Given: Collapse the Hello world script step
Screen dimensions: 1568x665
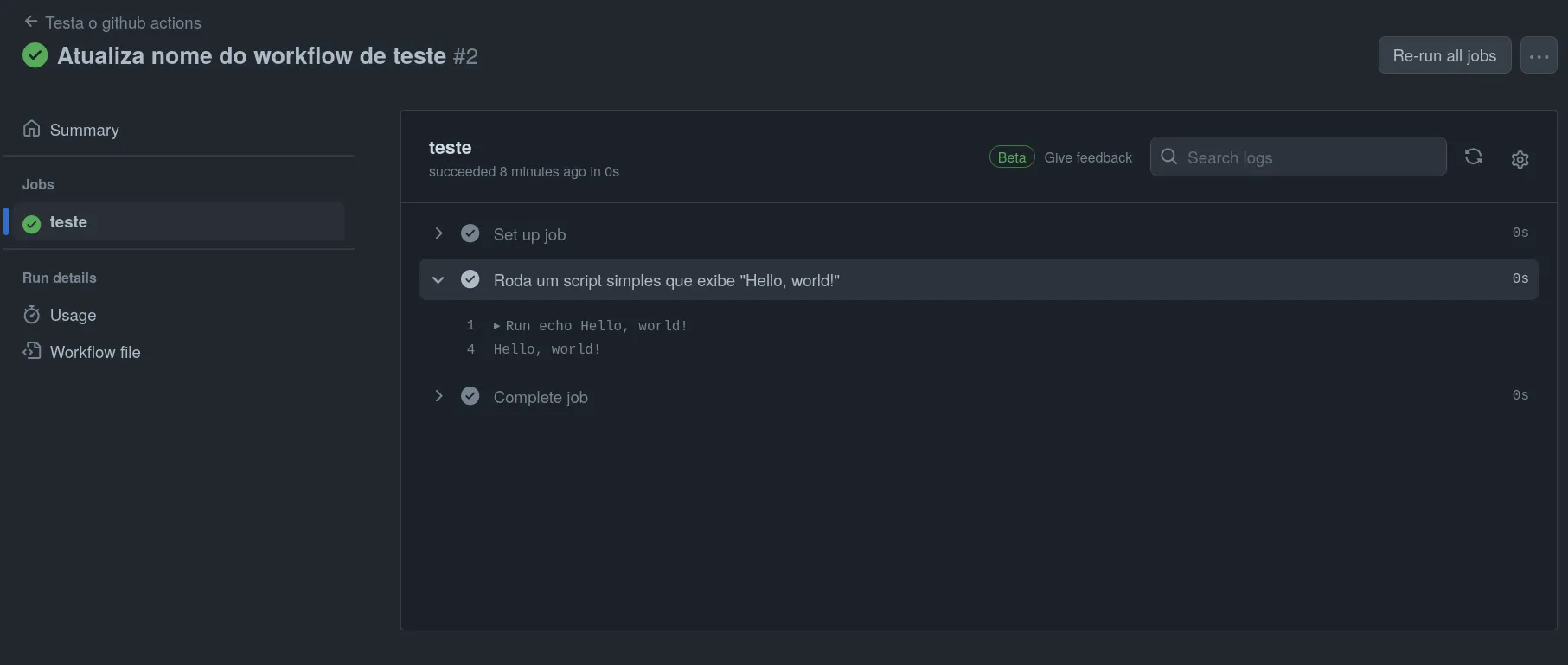Looking at the screenshot, I should tap(438, 279).
